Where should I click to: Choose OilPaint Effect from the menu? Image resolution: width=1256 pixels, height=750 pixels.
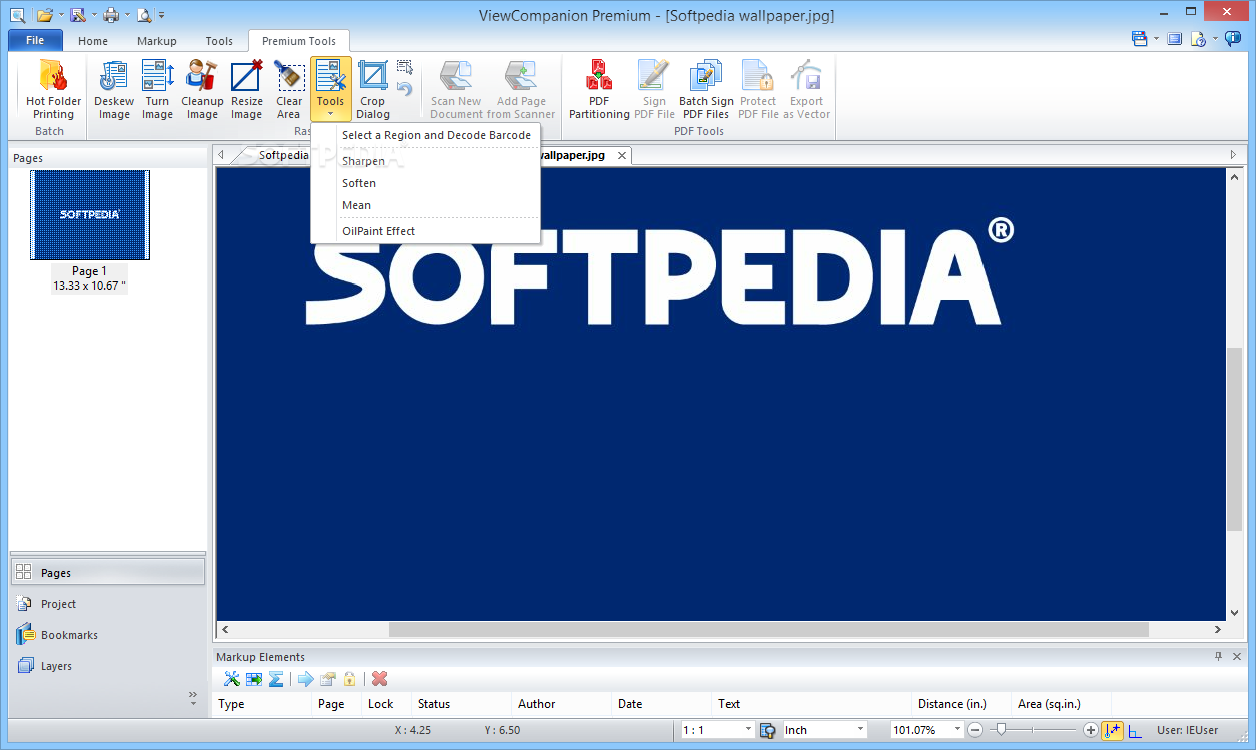427,231
